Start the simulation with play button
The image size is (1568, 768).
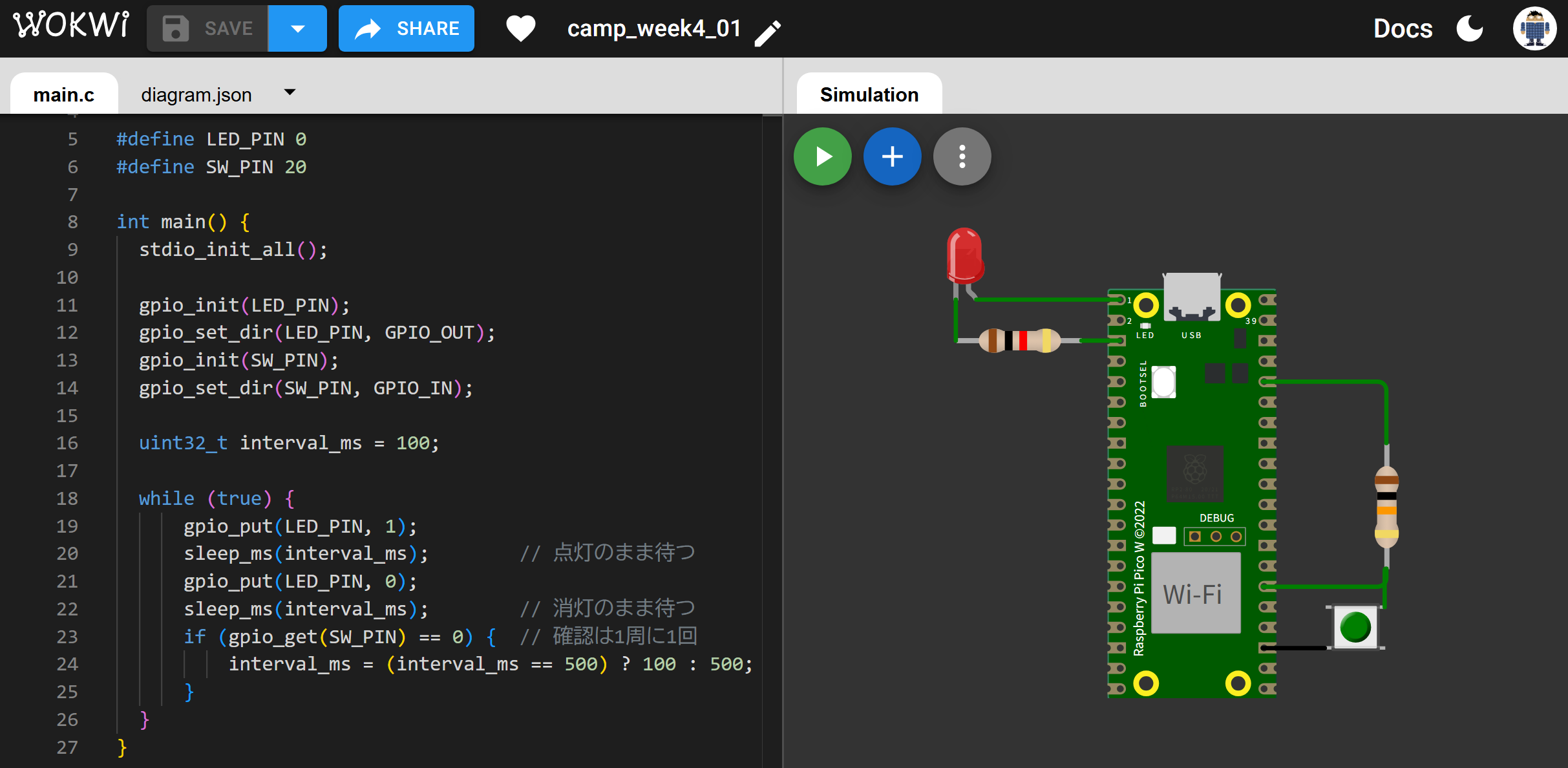pos(823,156)
